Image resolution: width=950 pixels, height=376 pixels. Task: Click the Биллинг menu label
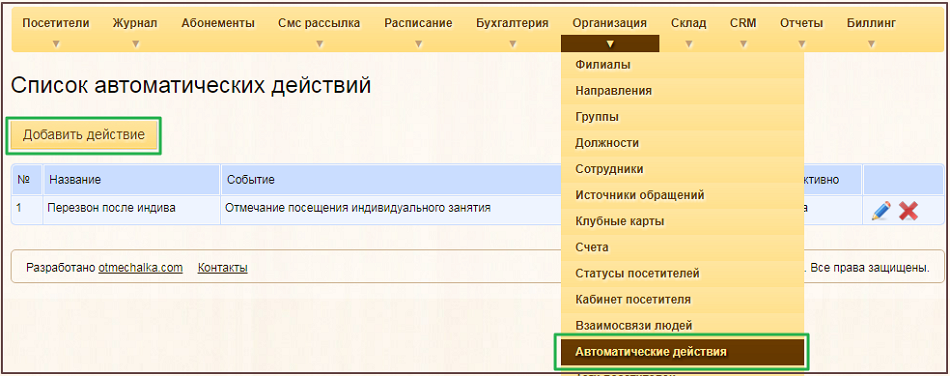tap(871, 24)
